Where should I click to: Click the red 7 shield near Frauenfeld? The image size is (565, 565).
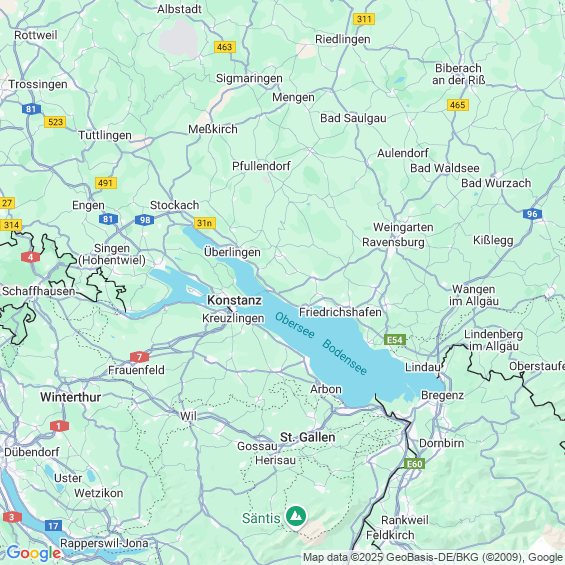139,357
